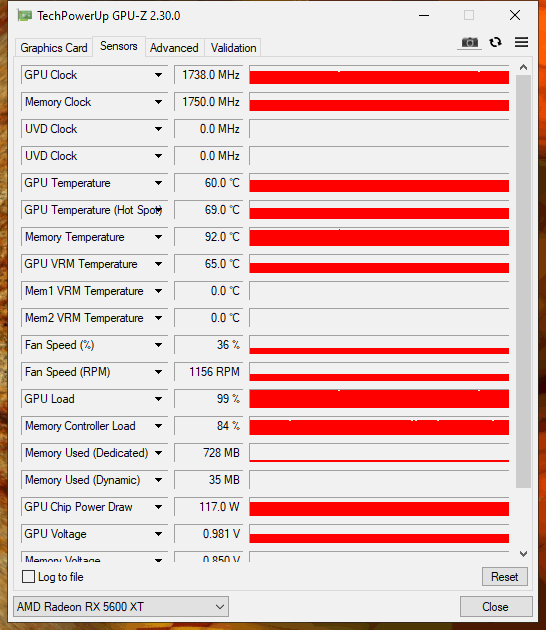Click the 65.0 °C VRM Temperature value
Viewport: 546px width, 630px height.
click(x=209, y=264)
